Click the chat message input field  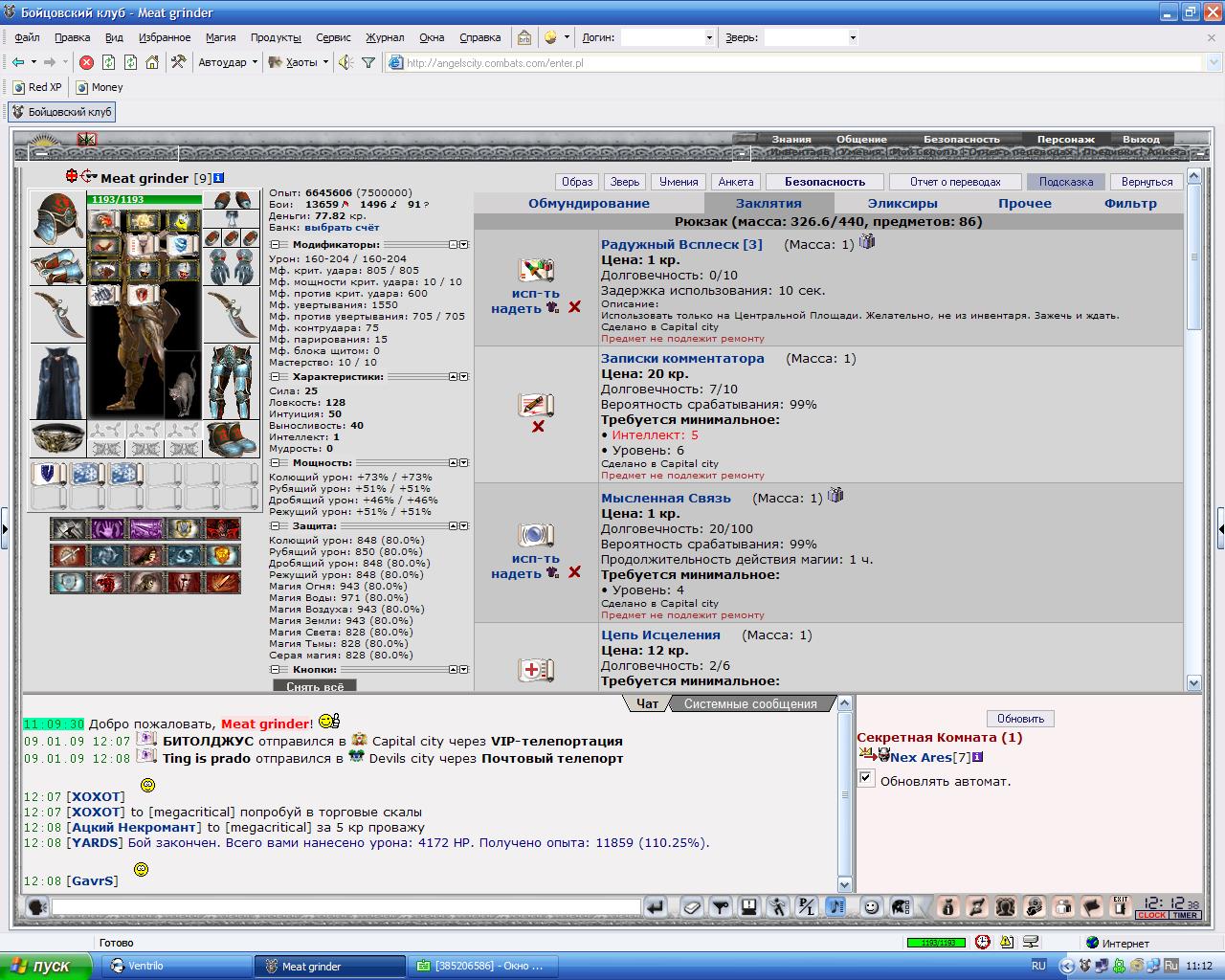(x=345, y=906)
